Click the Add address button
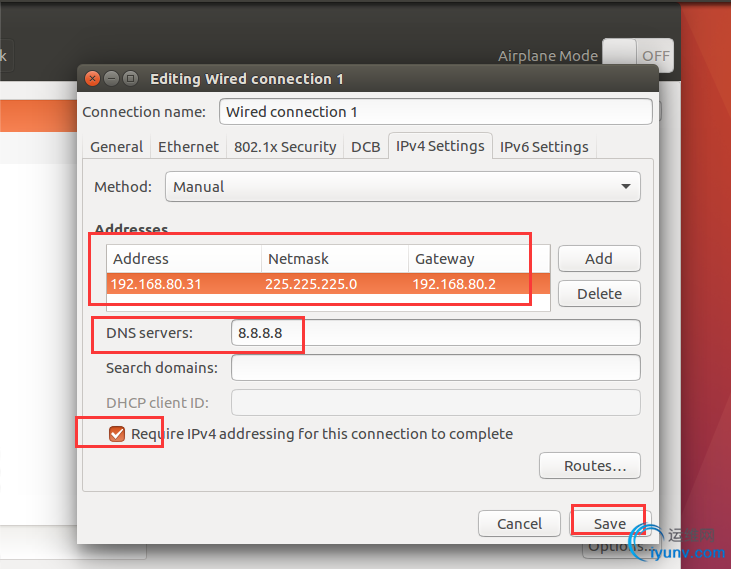This screenshot has height=569, width=731. [599, 259]
